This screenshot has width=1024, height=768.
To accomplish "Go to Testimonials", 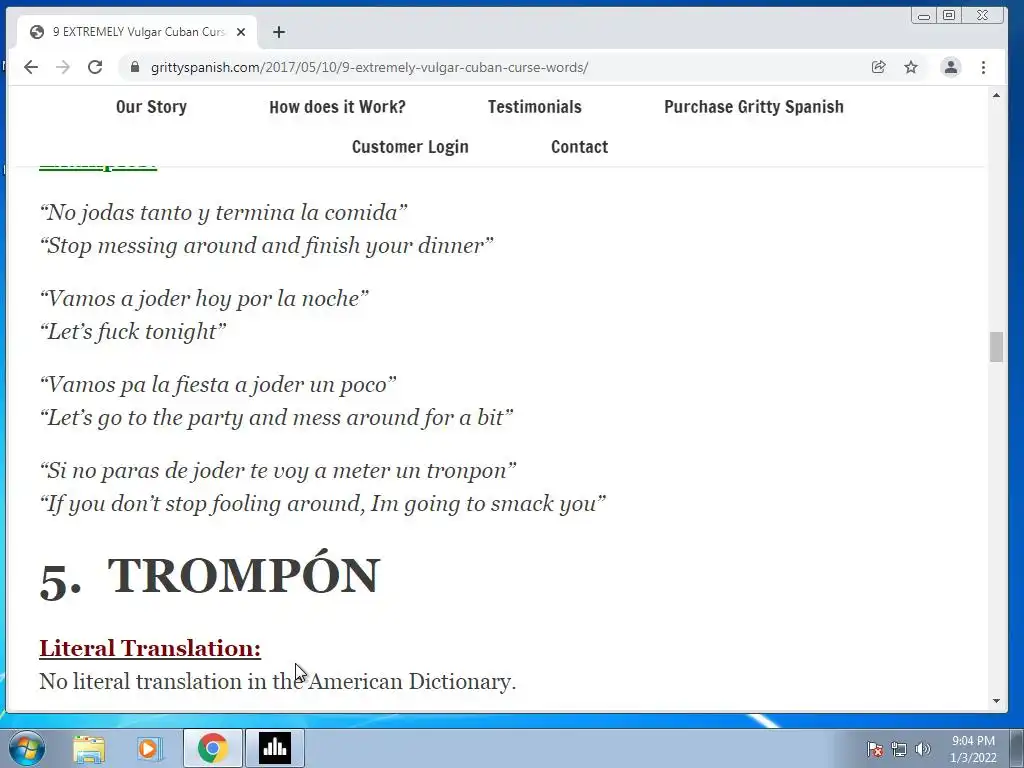I will [535, 107].
